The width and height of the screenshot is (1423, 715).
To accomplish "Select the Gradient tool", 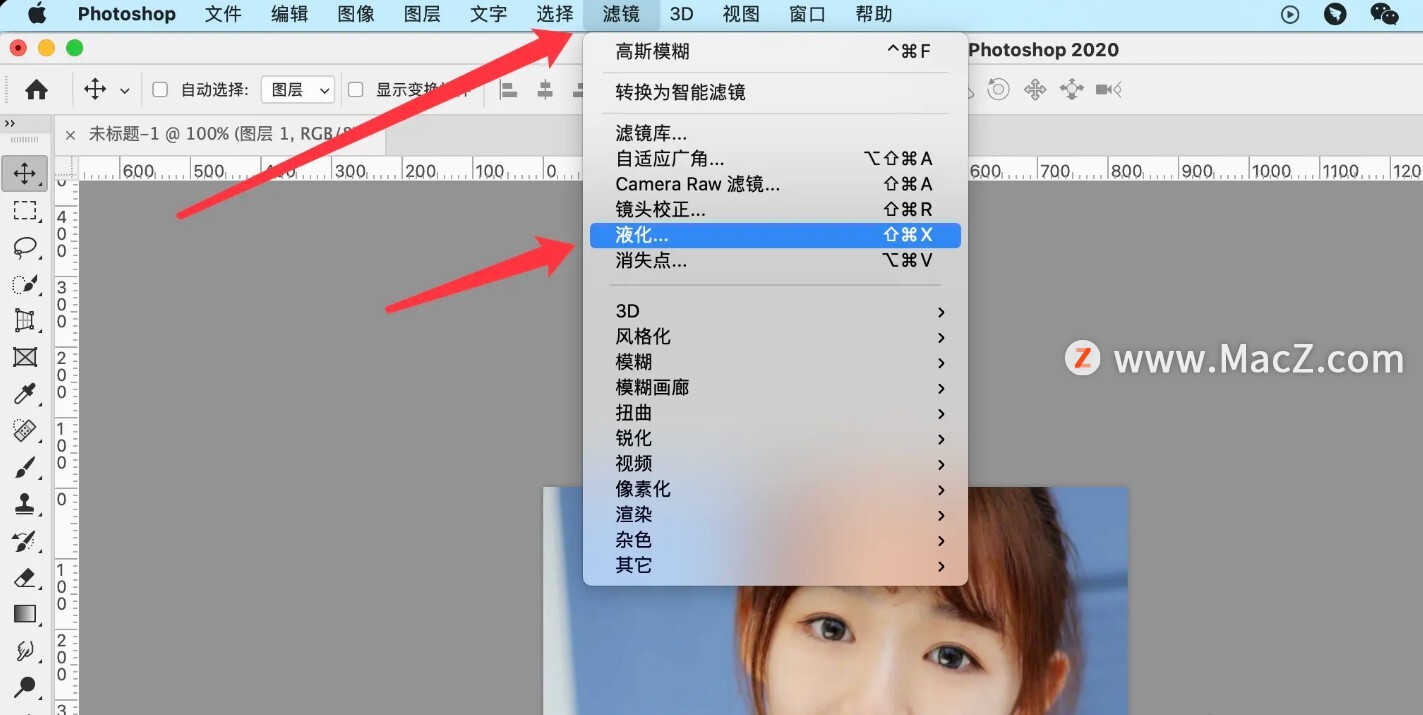I will [x=25, y=614].
